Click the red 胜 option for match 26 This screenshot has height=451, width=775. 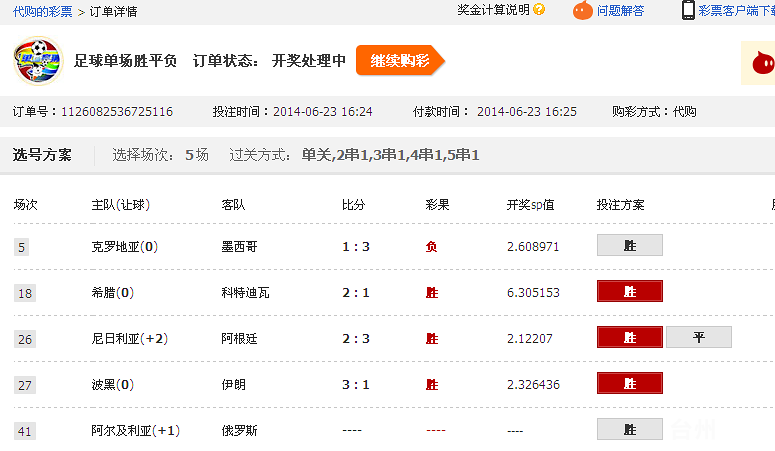click(x=630, y=337)
